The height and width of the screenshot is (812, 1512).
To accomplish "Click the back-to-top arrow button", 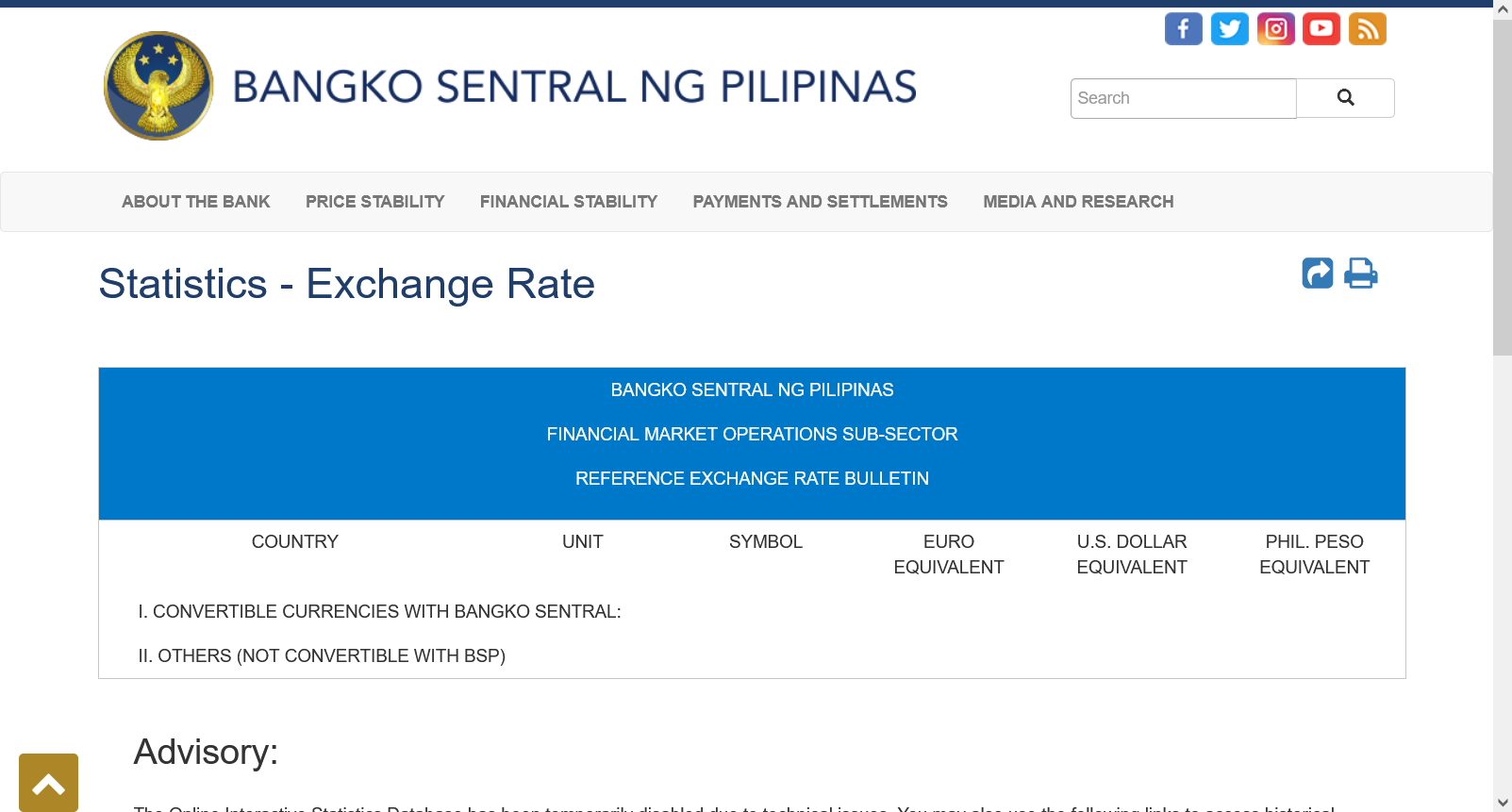I will 48,783.
